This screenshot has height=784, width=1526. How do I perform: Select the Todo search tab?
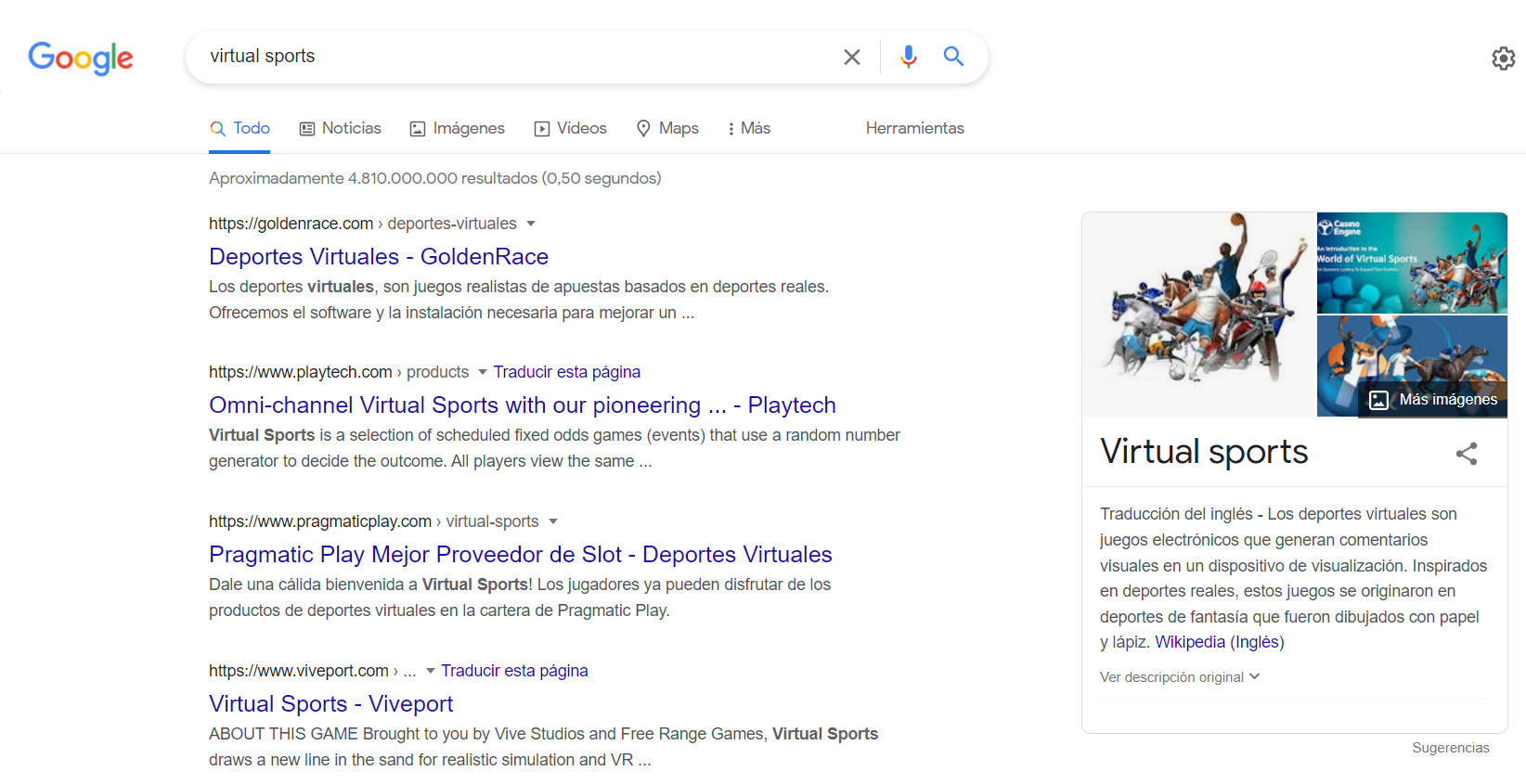click(239, 128)
